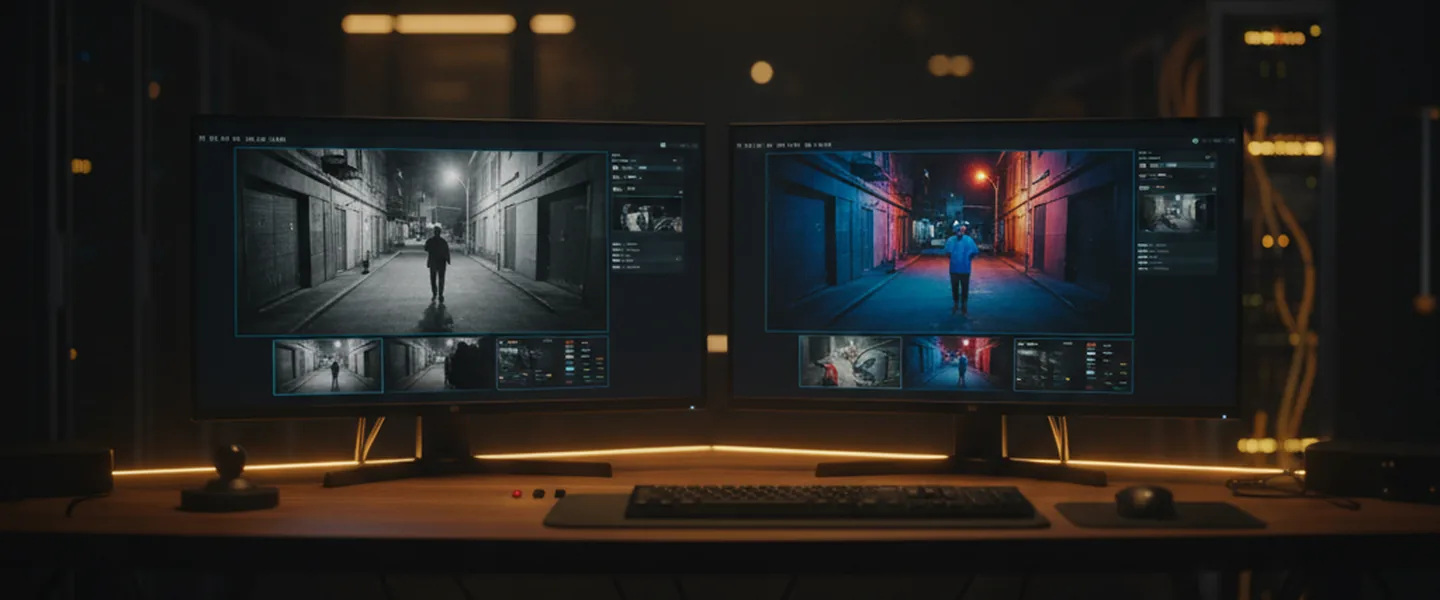Image resolution: width=1440 pixels, height=600 pixels.
Task: Click the black-and-white alley preview on left monitor
Action: (421, 241)
